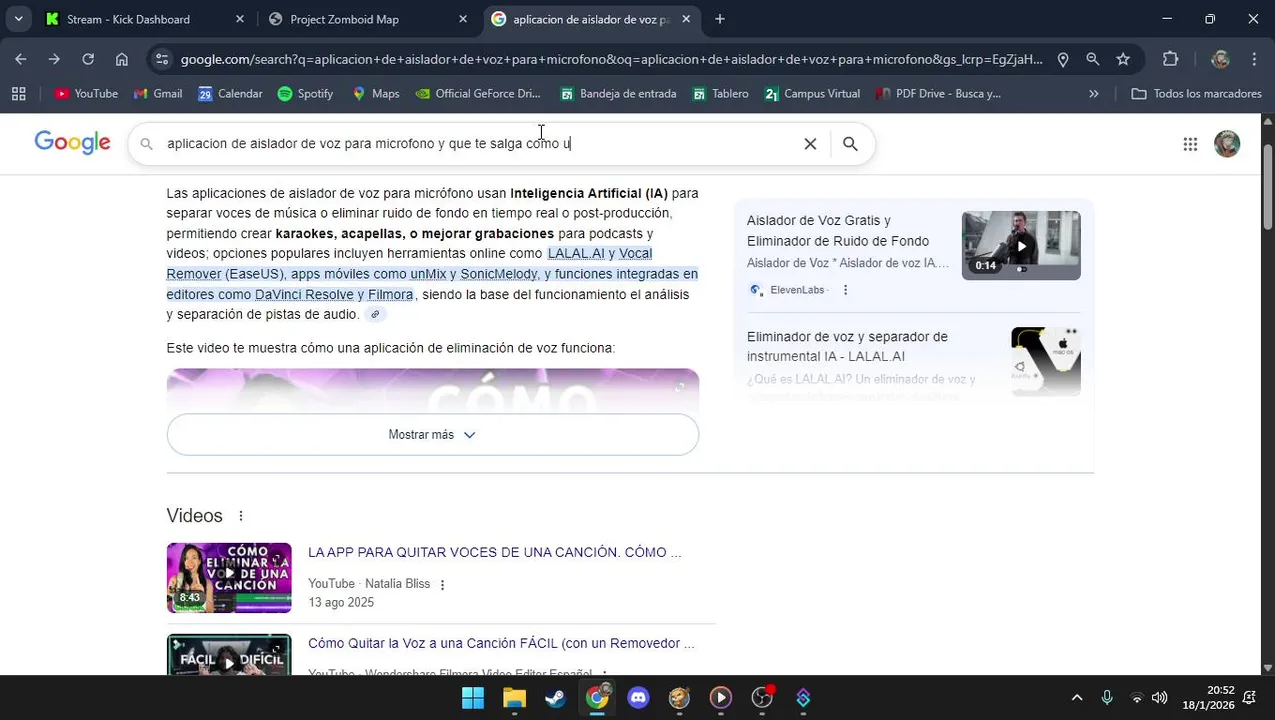Open Calendar bookmark

[x=230, y=93]
